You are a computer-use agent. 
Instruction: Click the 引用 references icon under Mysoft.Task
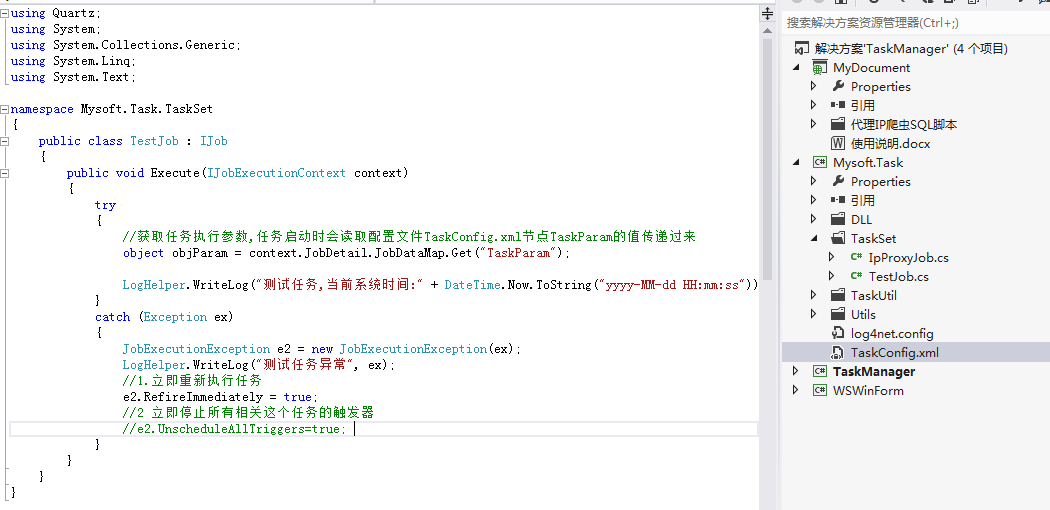tap(838, 200)
